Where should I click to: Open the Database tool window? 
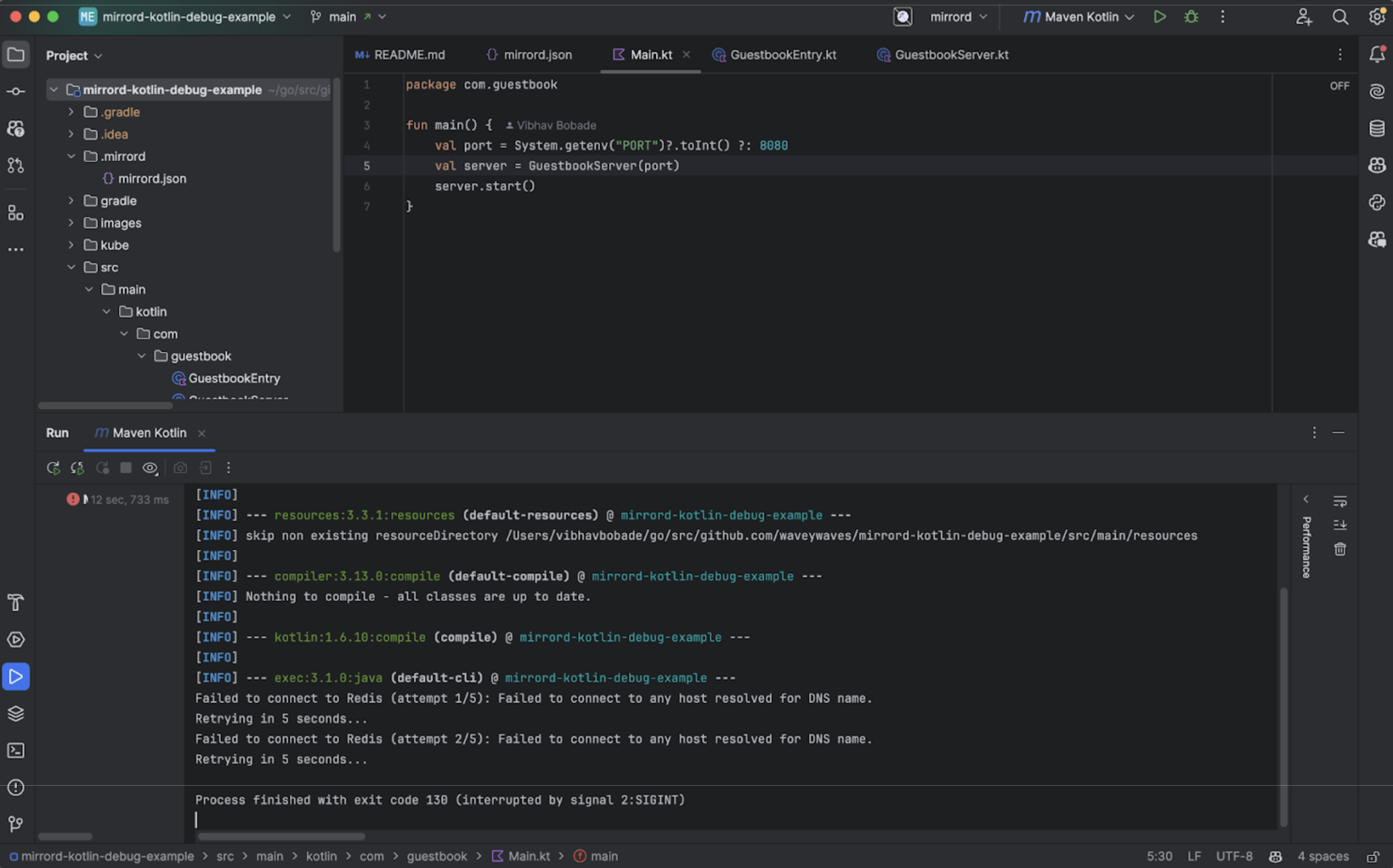pos(1377,127)
